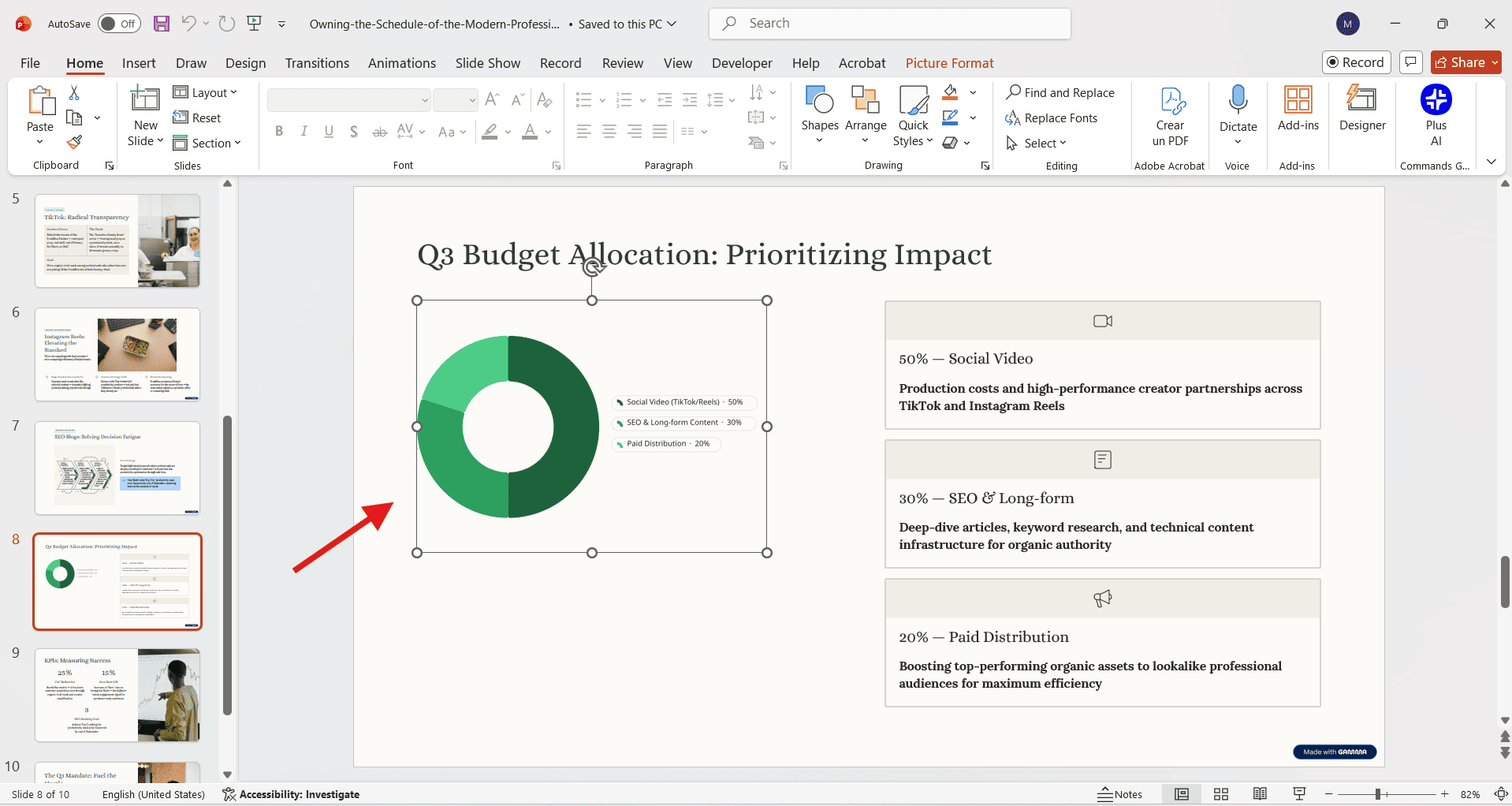Screen dimensions: 1512x806
Task: Toggle Center alignment
Action: [x=609, y=132]
